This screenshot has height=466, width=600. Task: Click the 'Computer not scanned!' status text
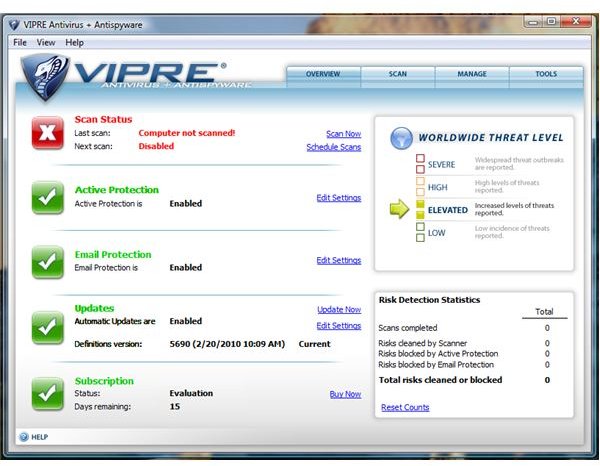tap(187, 133)
